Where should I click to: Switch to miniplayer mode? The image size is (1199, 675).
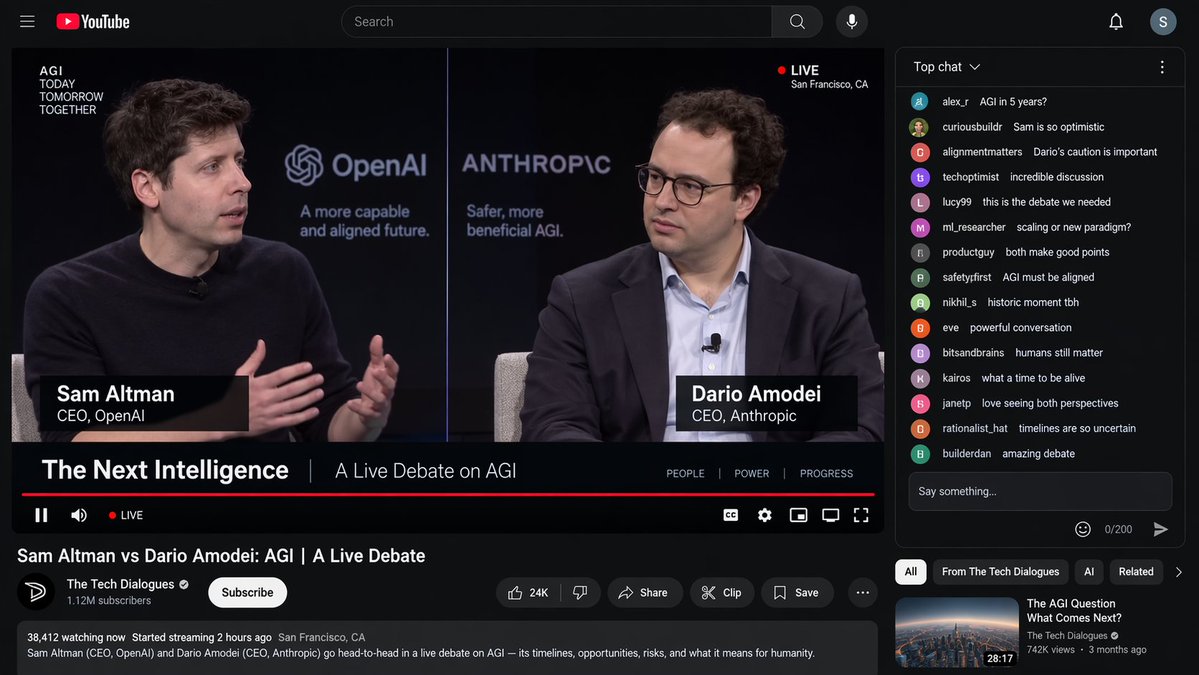798,515
